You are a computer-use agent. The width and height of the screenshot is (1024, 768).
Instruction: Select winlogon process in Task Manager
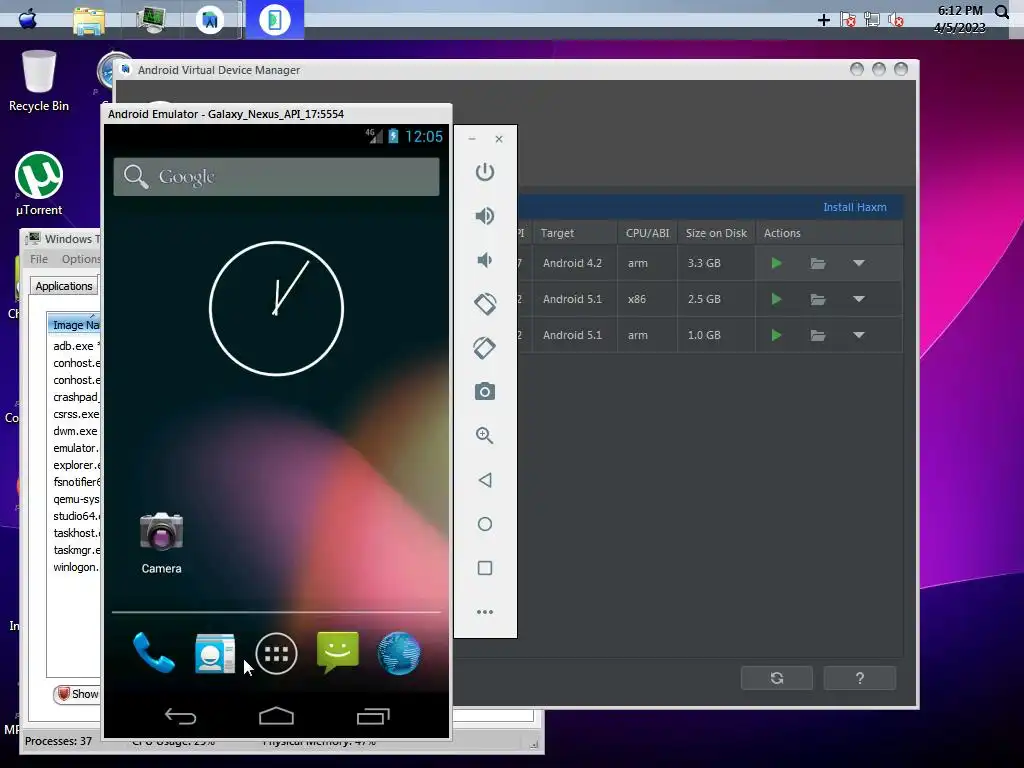74,567
